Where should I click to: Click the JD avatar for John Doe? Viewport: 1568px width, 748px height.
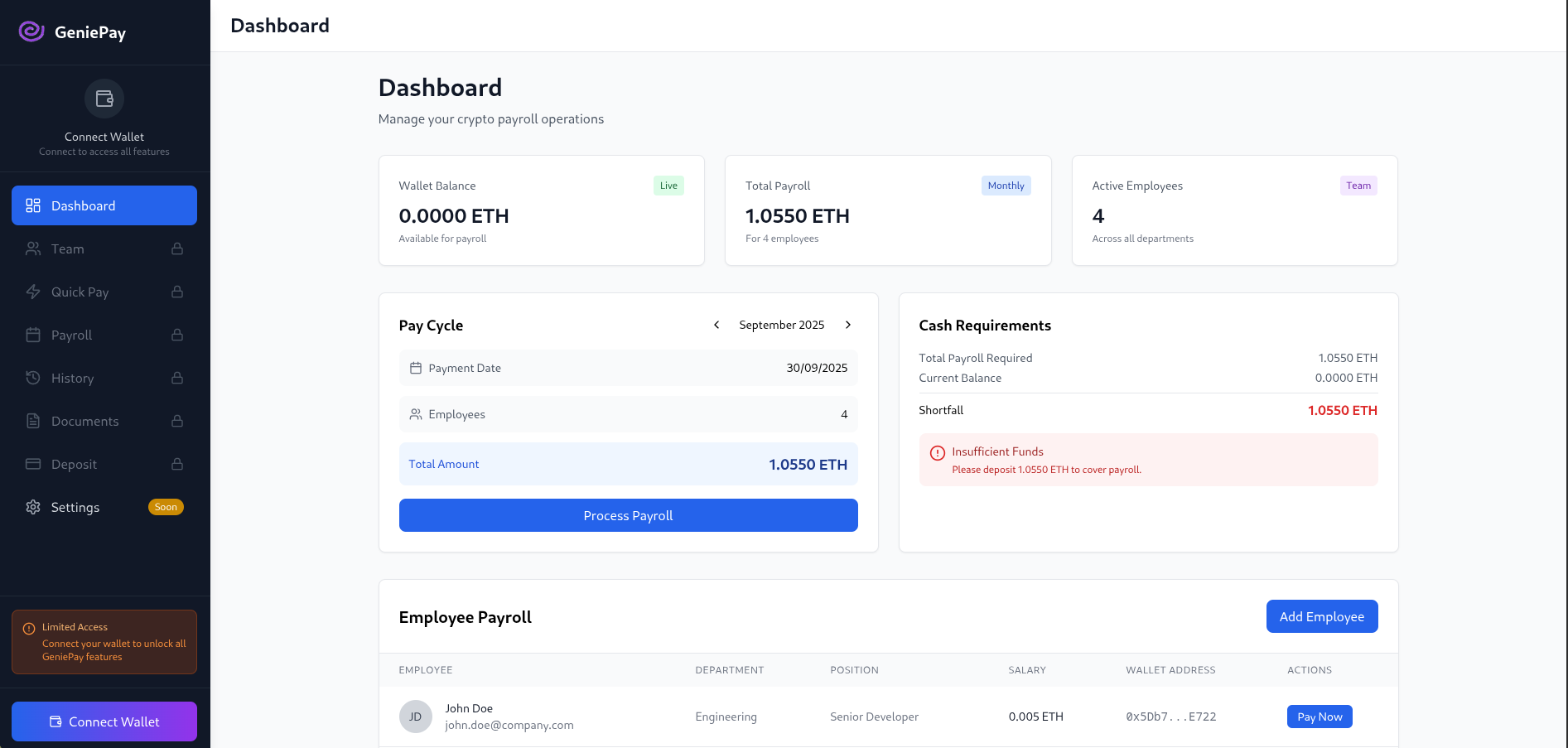(x=416, y=717)
